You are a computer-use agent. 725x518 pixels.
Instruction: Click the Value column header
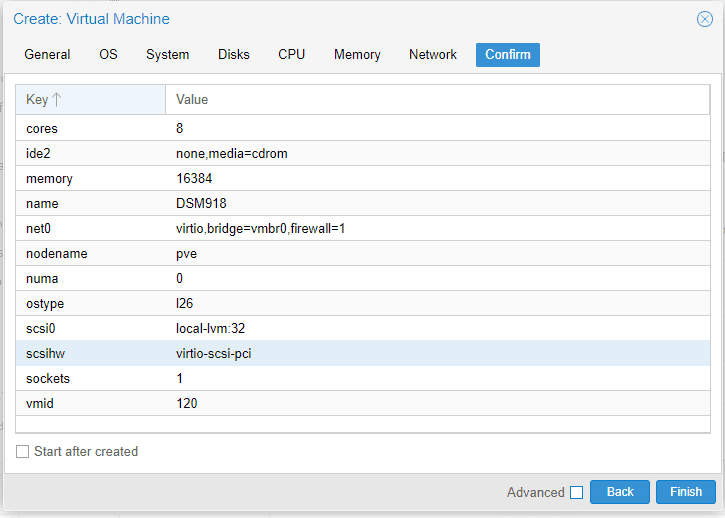(x=437, y=99)
